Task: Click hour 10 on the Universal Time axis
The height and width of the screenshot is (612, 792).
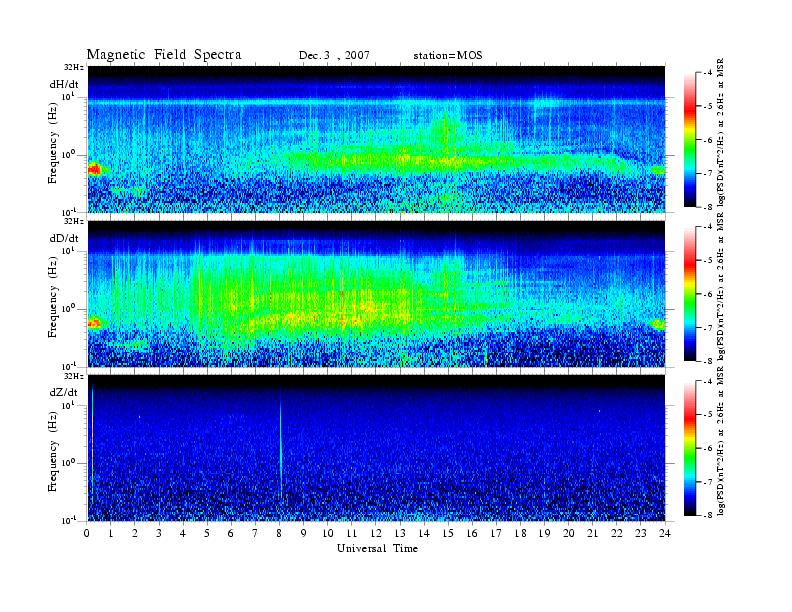Action: coord(328,533)
